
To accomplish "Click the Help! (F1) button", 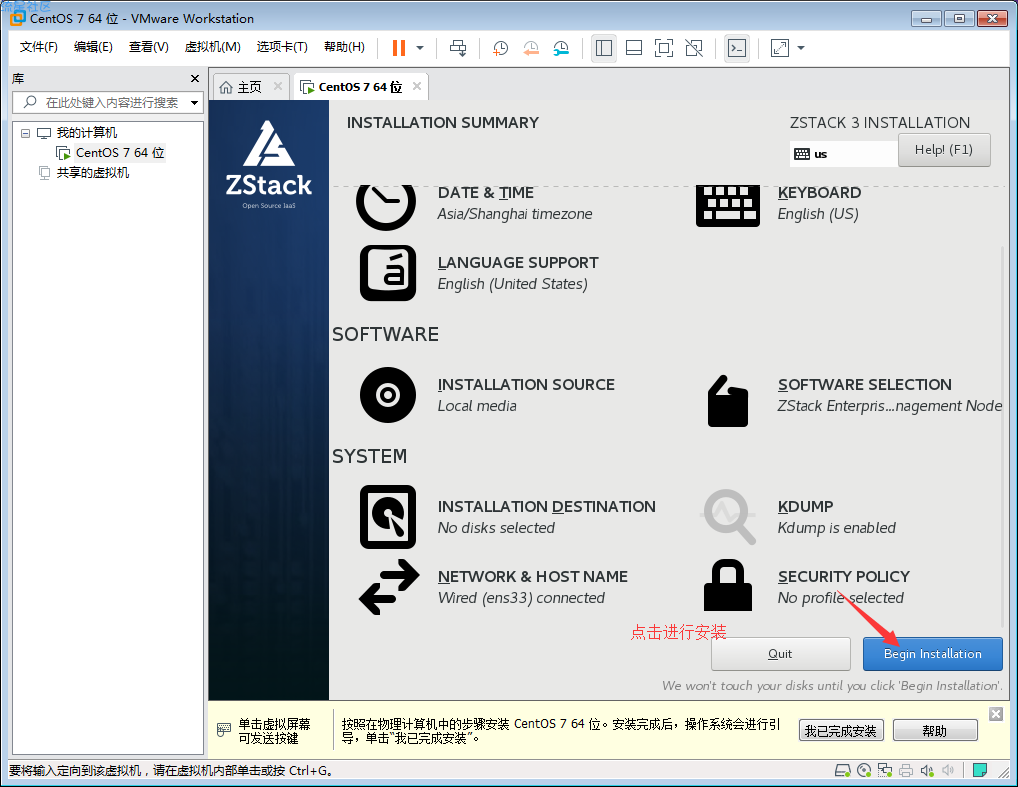I will [944, 150].
